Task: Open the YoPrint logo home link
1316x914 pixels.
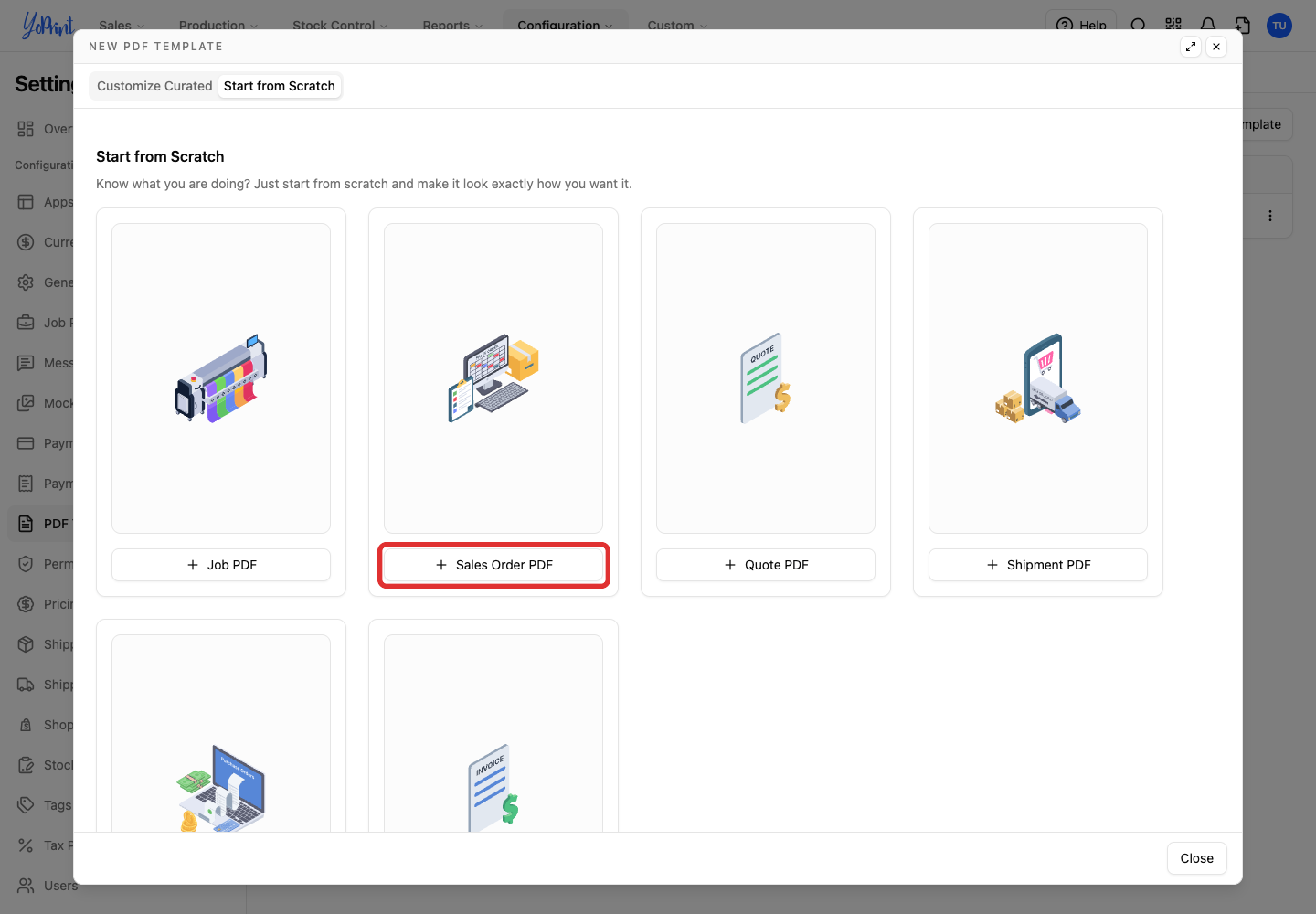Action: pos(48,26)
